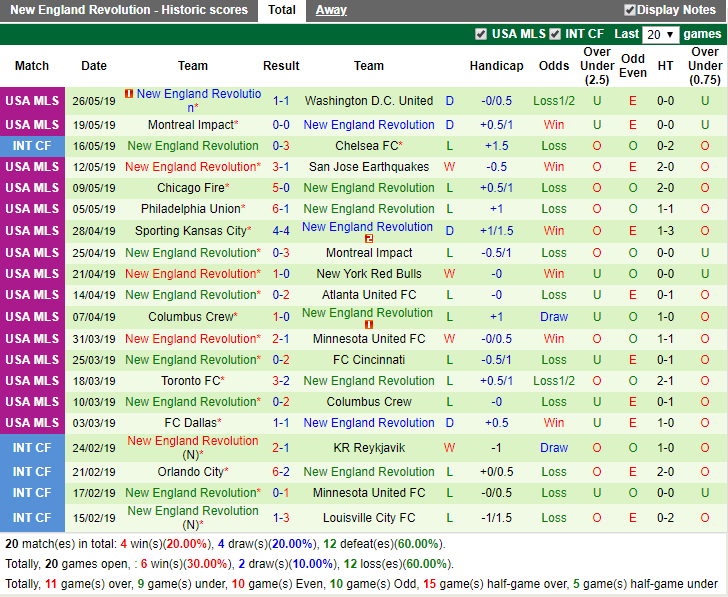
Task: Open Sporting Kansas City team link
Action: 190,231
